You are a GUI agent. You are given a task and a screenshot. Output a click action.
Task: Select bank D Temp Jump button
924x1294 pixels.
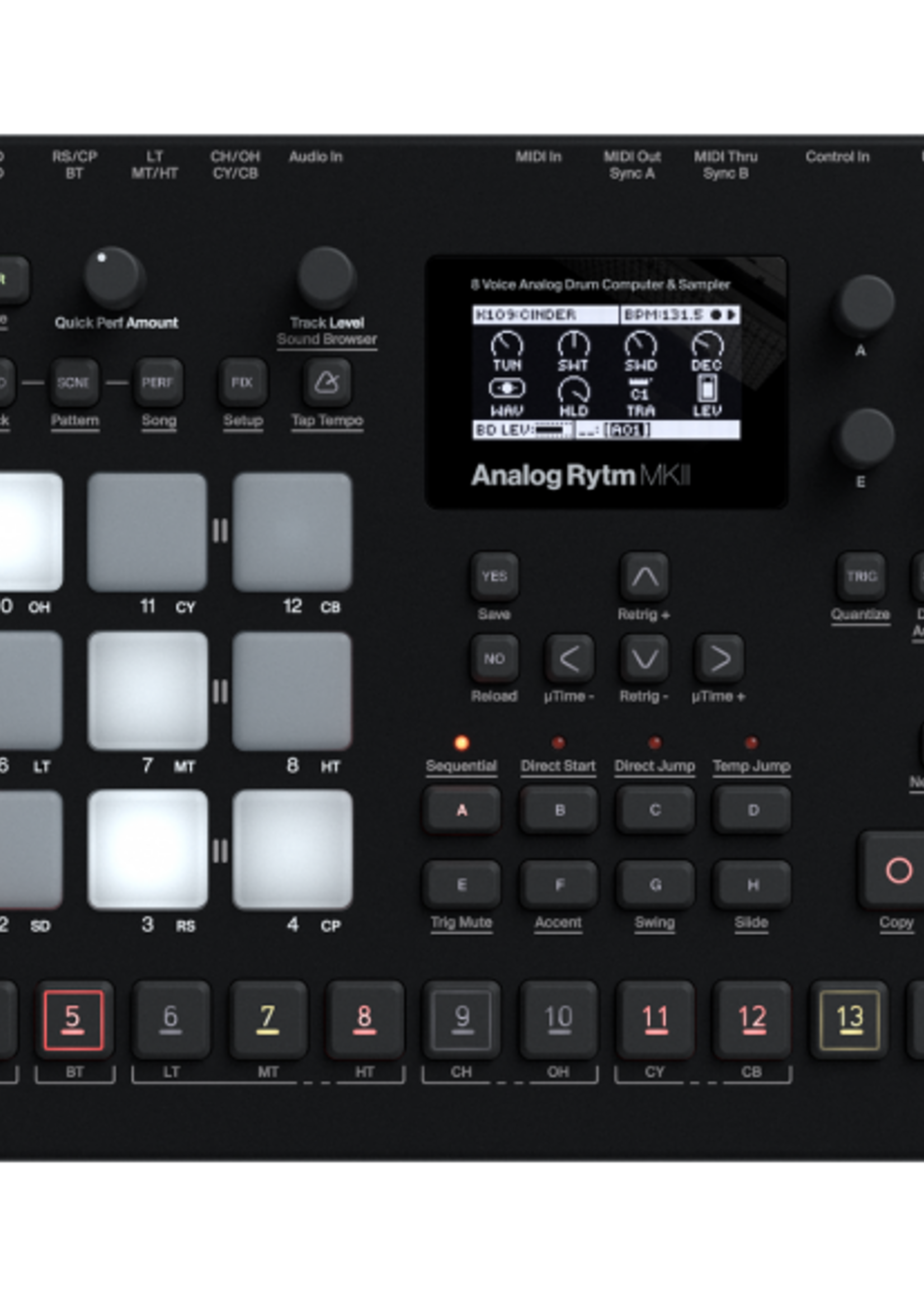pyautogui.click(x=752, y=810)
